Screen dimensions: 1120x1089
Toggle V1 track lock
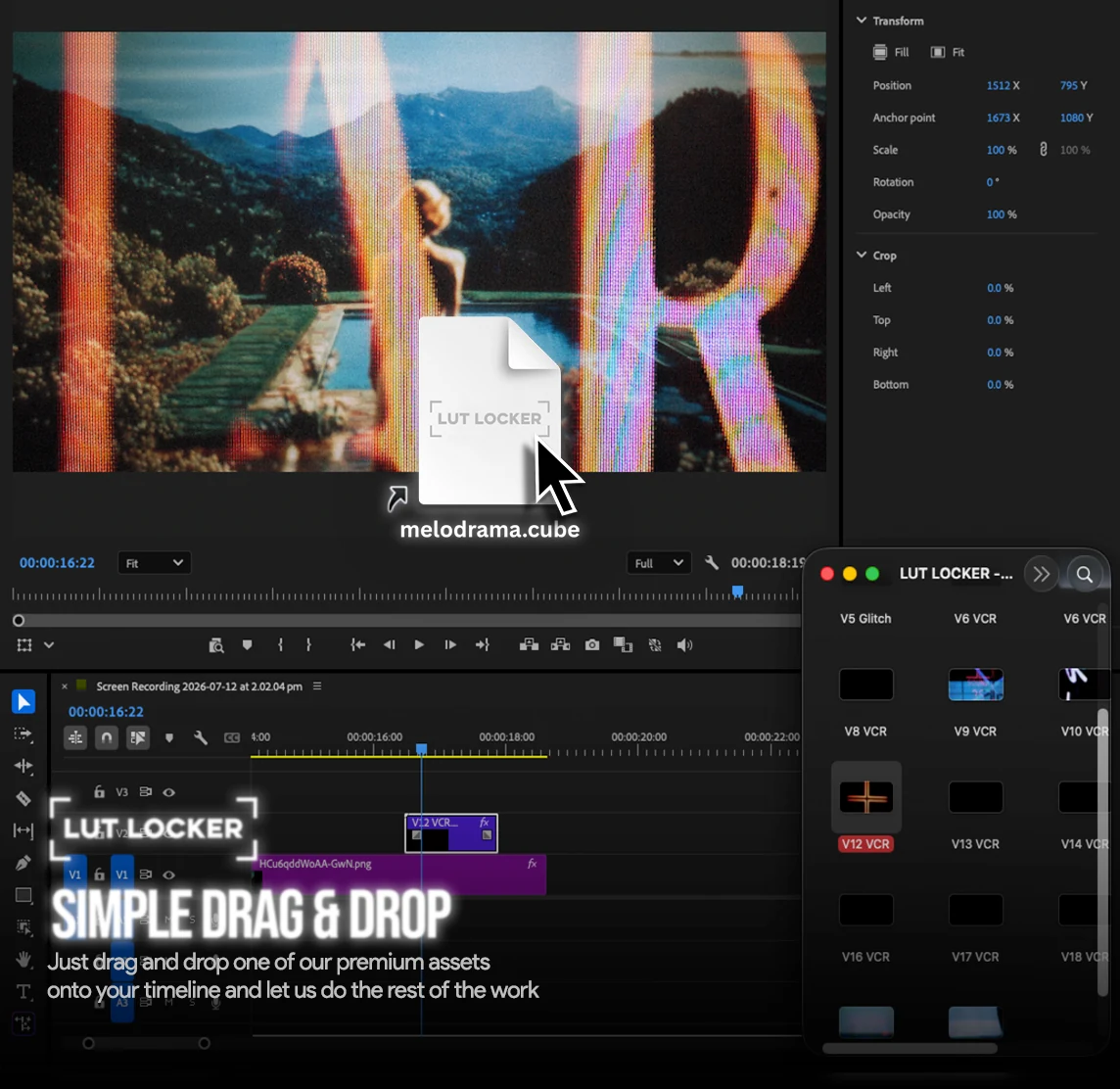click(x=99, y=875)
